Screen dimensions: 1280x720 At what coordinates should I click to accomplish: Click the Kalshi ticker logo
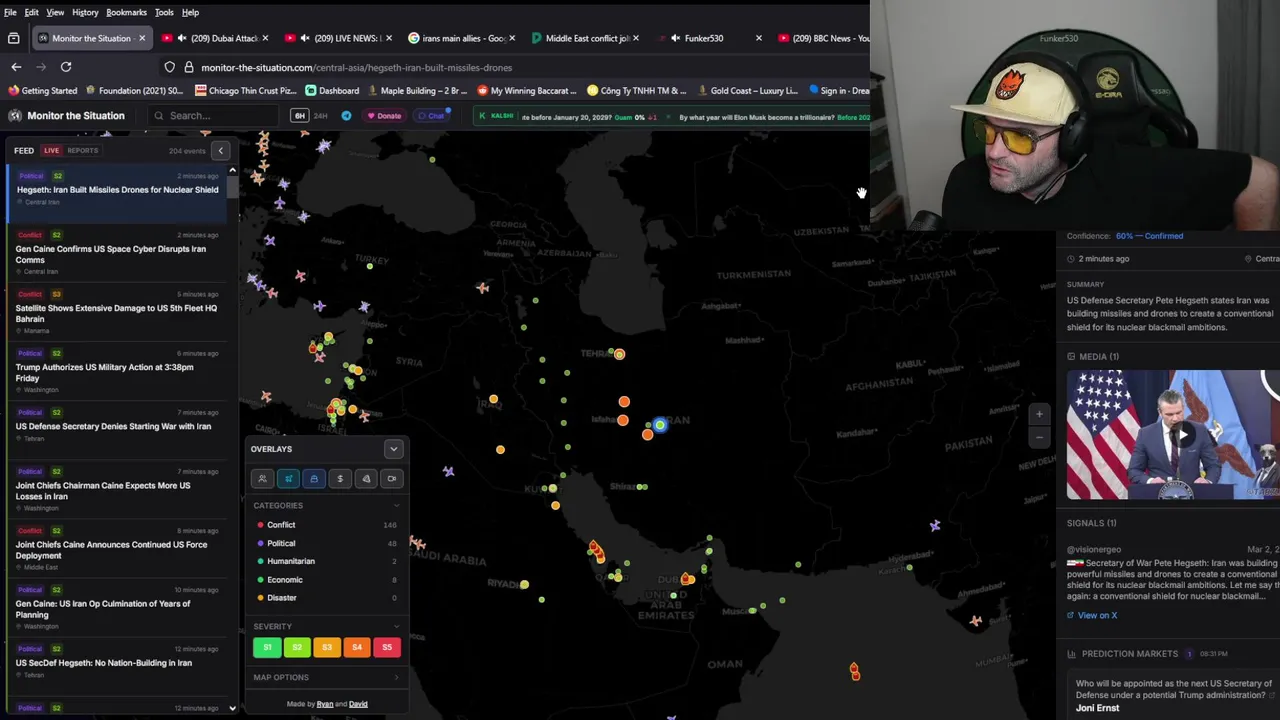[497, 116]
